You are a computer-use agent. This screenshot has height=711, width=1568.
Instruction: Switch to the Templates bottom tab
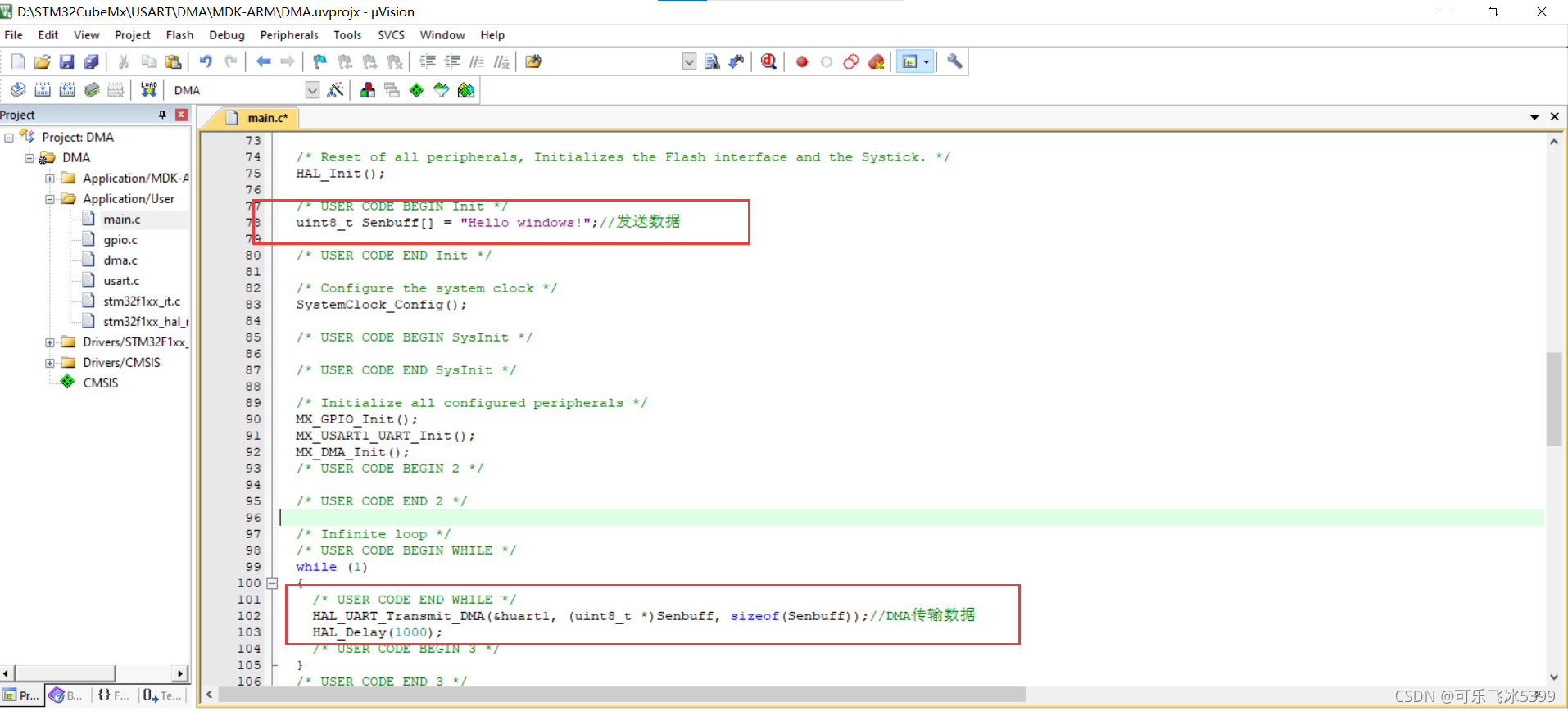[162, 695]
